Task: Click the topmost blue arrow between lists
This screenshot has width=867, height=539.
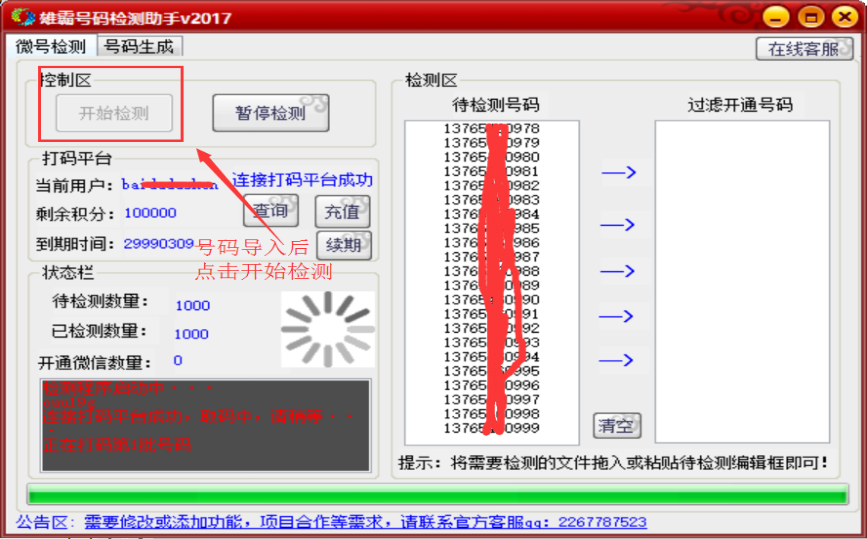Action: pyautogui.click(x=618, y=173)
